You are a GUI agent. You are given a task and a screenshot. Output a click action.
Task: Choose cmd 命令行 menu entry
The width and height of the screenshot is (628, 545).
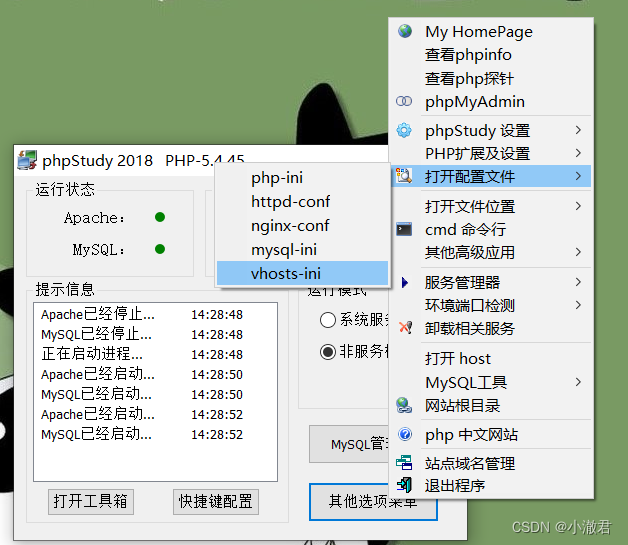[x=491, y=229]
